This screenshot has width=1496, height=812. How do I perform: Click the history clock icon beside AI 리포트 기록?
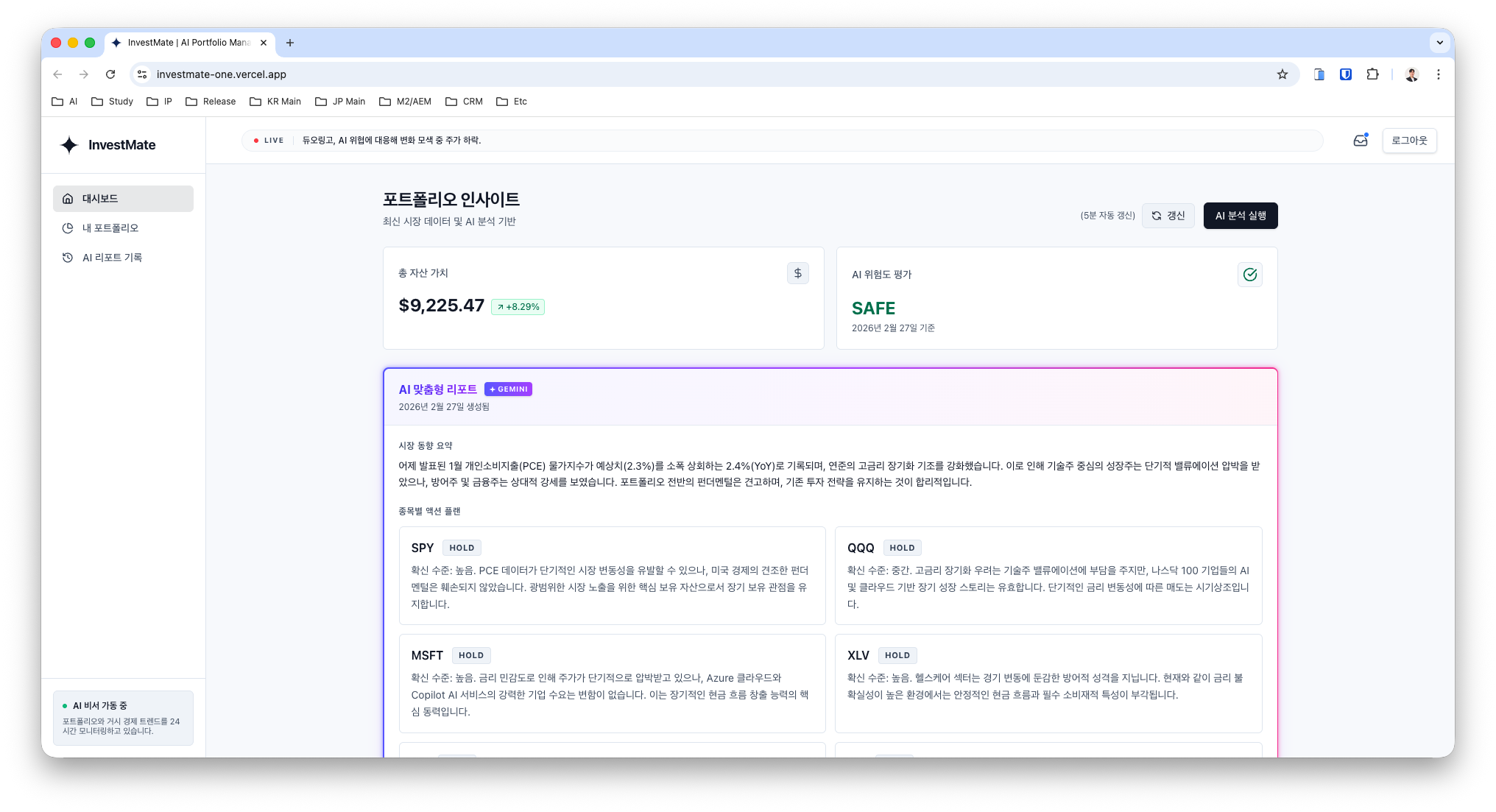67,257
